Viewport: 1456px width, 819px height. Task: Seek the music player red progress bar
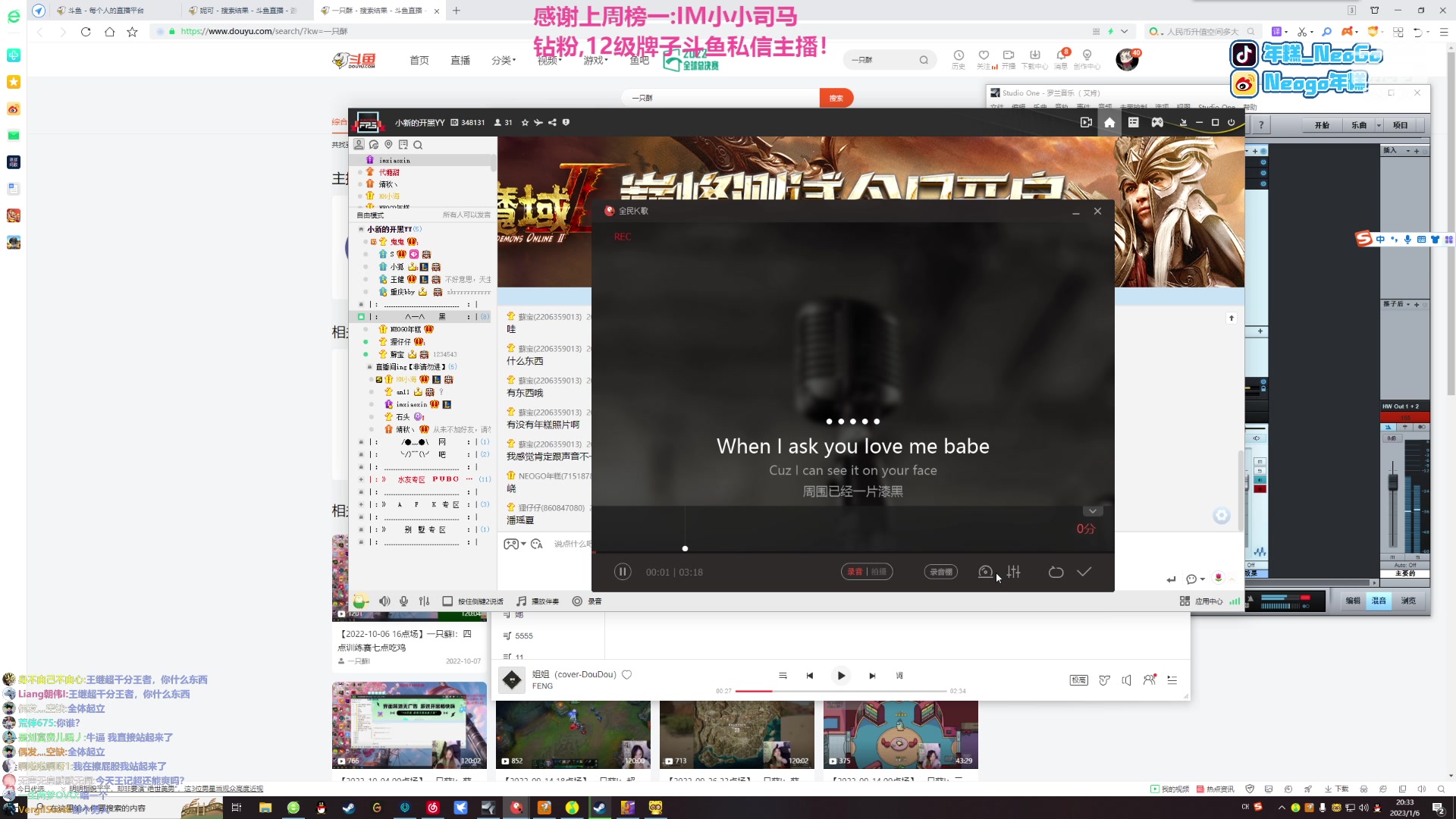[841, 692]
